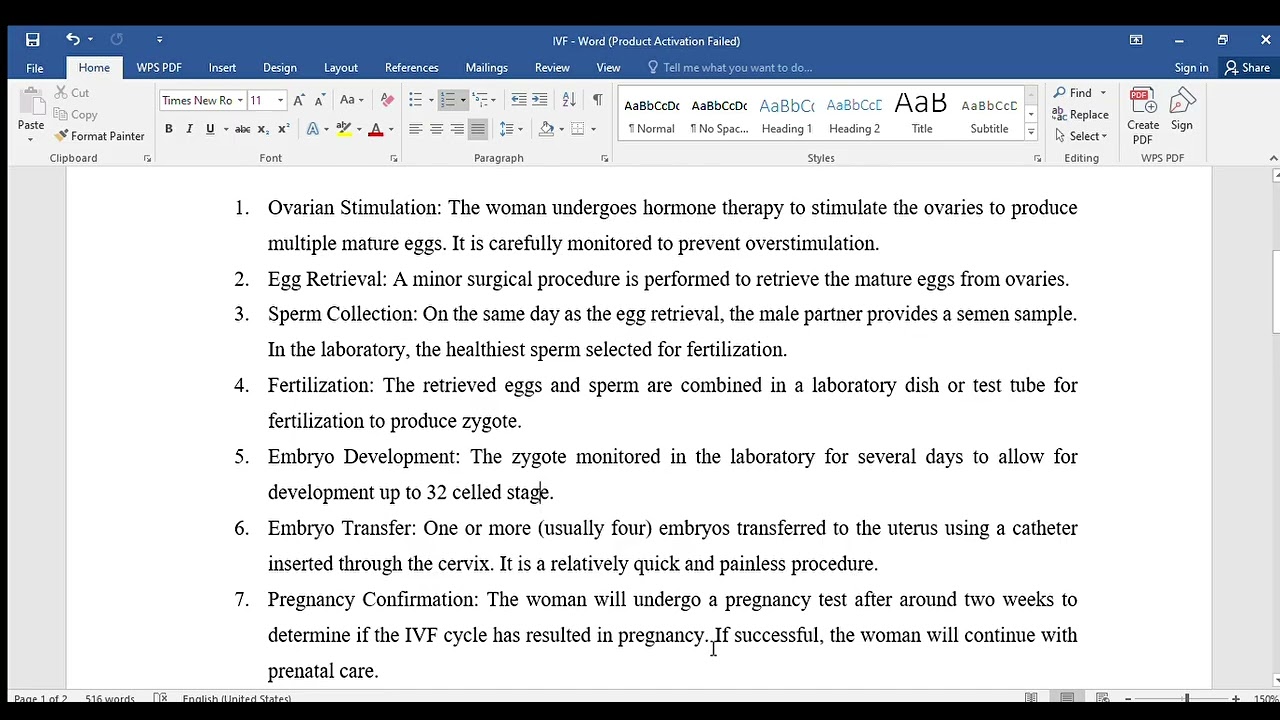Click the Replace button
This screenshot has height=720, width=1280.
point(1081,115)
